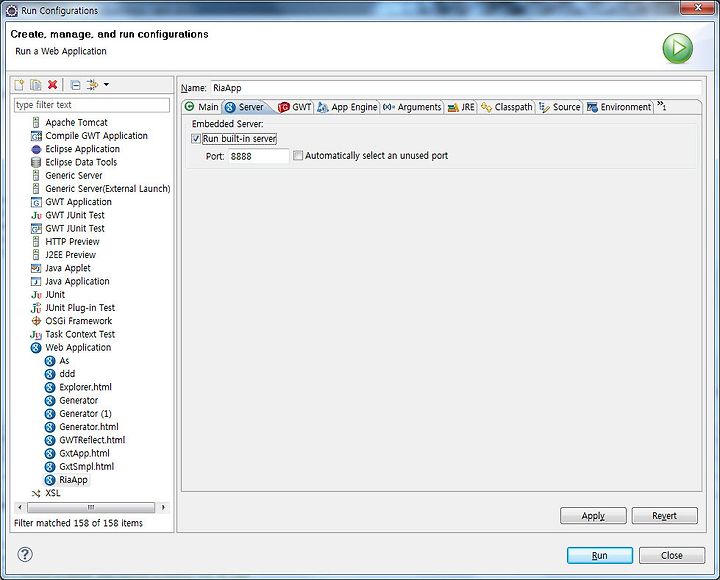Viewport: 720px width, 580px height.
Task: Click the OSGi Framework icon
Action: 36,321
